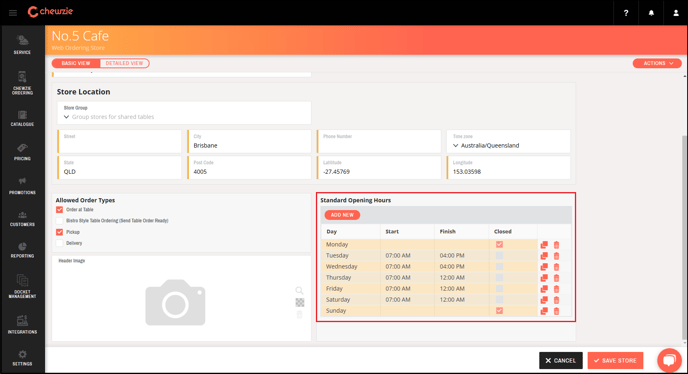Click the header image camera placeholder
688x374 pixels.
(x=176, y=302)
